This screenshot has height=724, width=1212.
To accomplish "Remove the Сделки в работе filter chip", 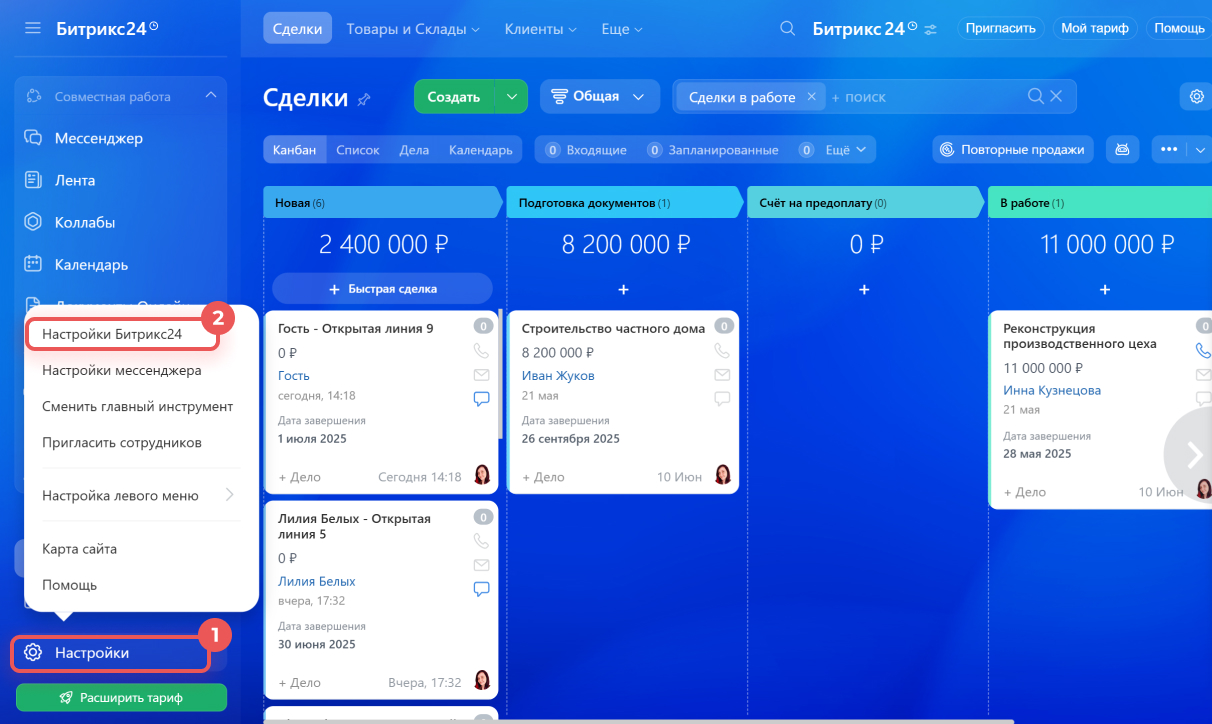I will point(811,97).
